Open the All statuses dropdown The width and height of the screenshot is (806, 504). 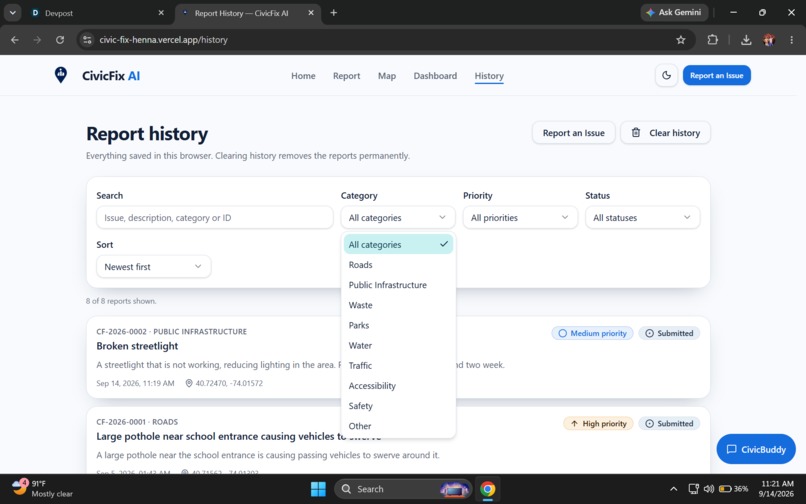pos(642,218)
